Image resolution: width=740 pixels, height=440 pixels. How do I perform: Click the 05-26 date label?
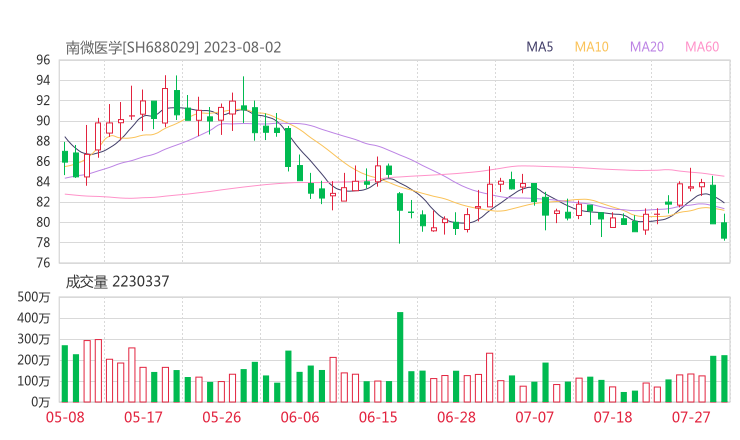pyautogui.click(x=221, y=417)
